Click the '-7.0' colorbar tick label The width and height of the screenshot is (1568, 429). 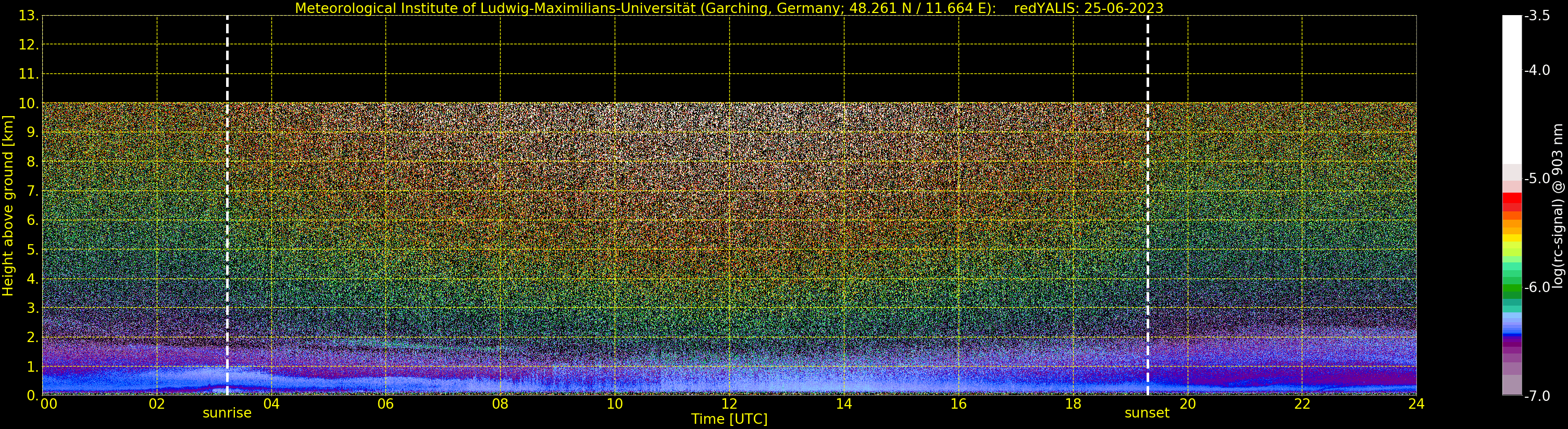(1537, 396)
